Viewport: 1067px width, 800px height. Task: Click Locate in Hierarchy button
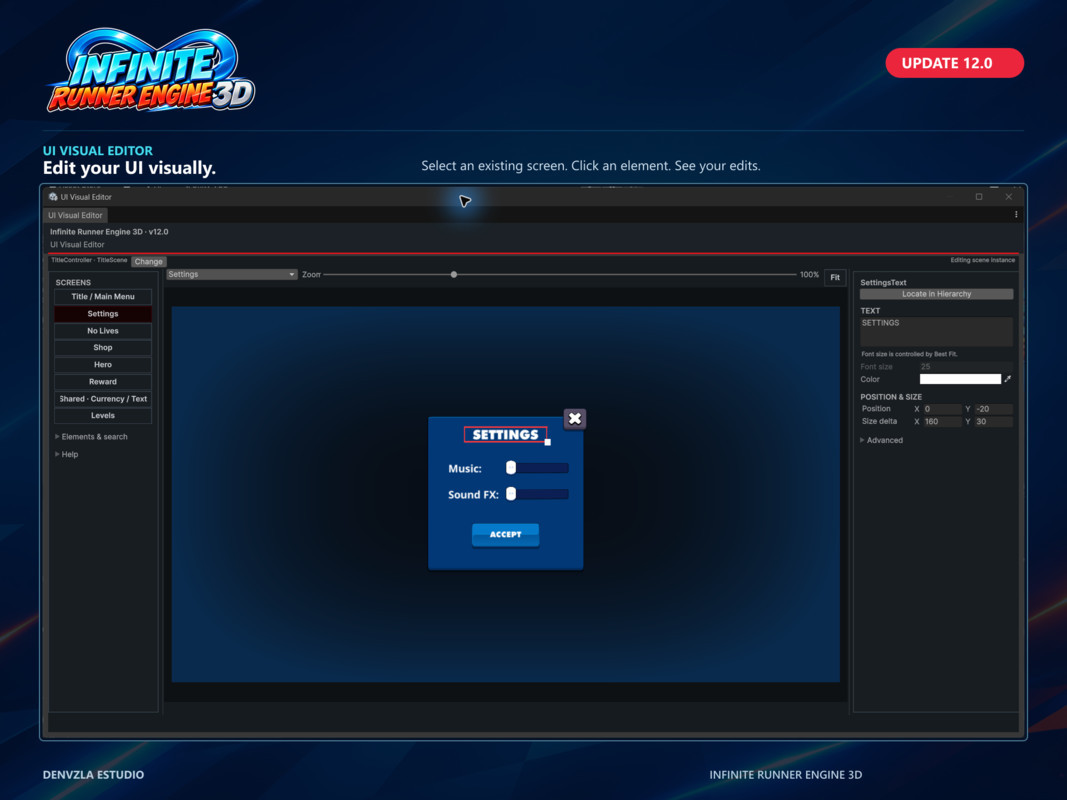936,294
